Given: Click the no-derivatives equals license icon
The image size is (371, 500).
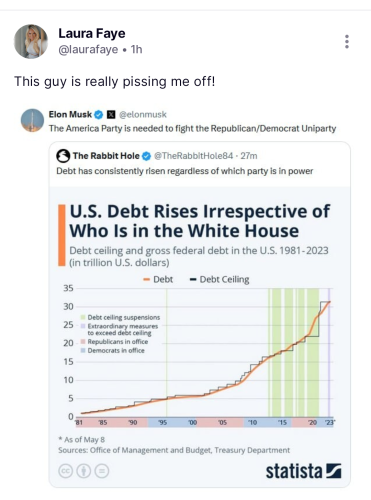Looking at the screenshot, I should (102, 471).
